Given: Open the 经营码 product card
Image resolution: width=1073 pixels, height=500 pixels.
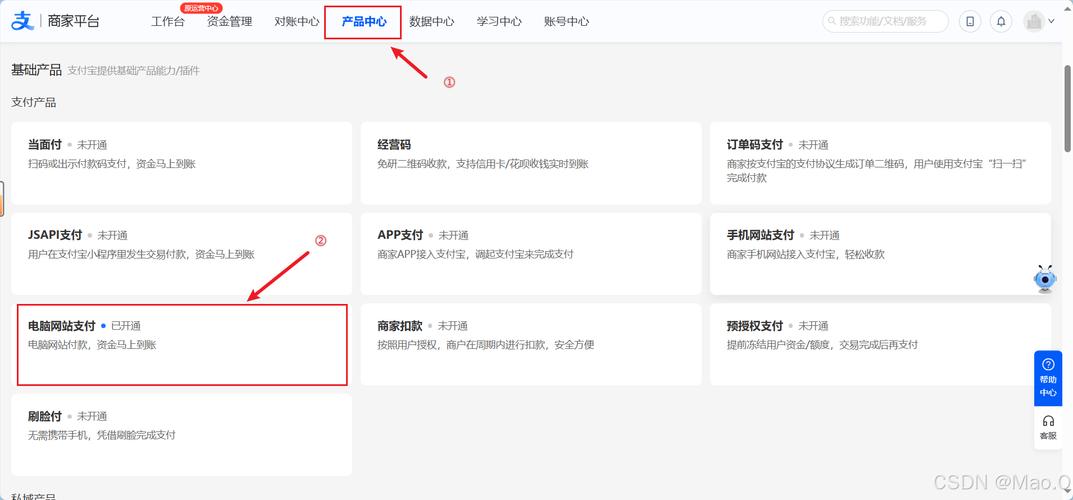Looking at the screenshot, I should click(x=531, y=163).
